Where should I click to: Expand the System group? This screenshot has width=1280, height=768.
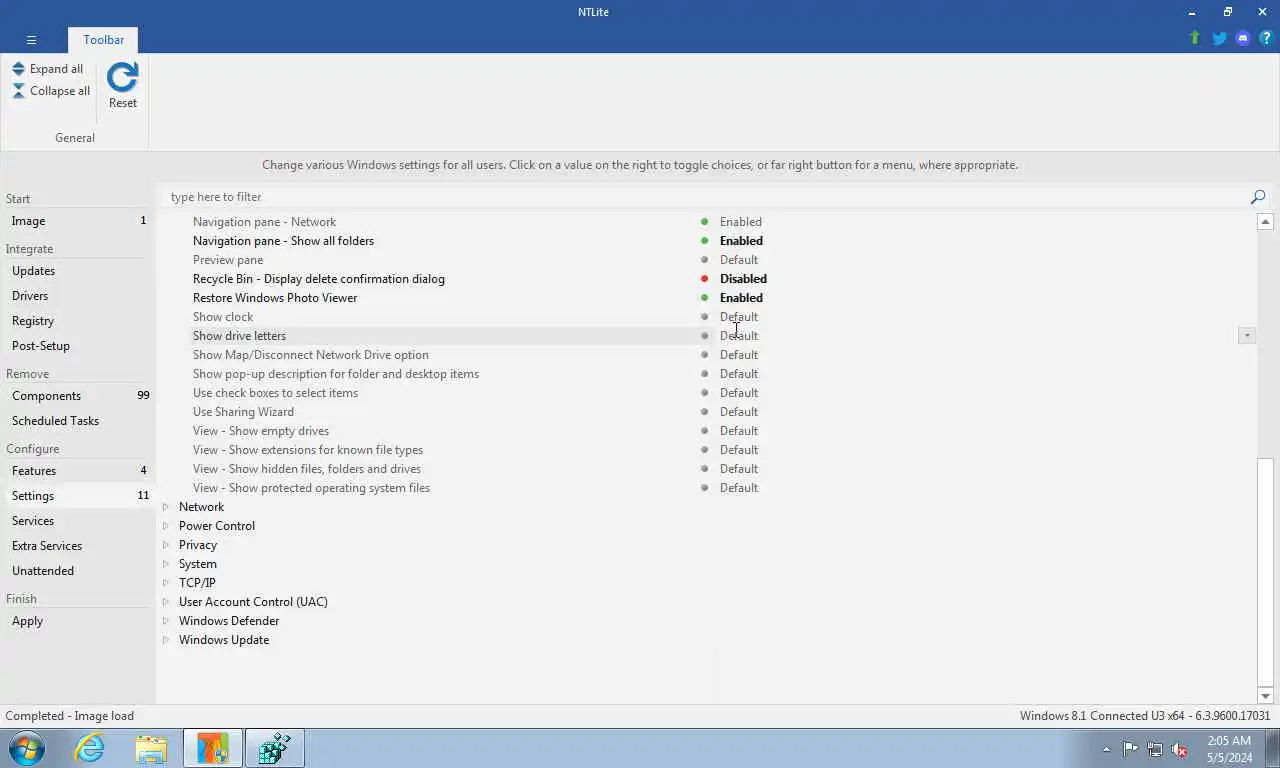point(166,564)
